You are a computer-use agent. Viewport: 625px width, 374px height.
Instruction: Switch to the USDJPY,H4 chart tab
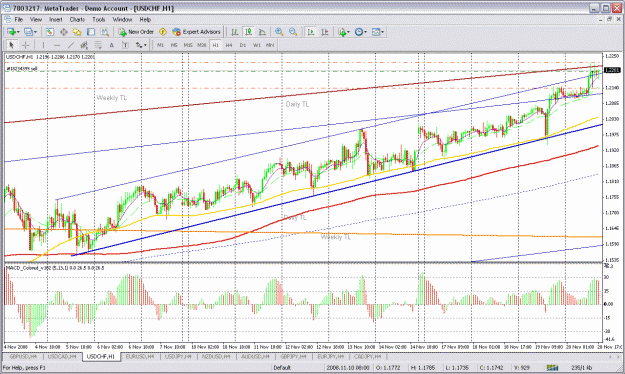(178, 356)
